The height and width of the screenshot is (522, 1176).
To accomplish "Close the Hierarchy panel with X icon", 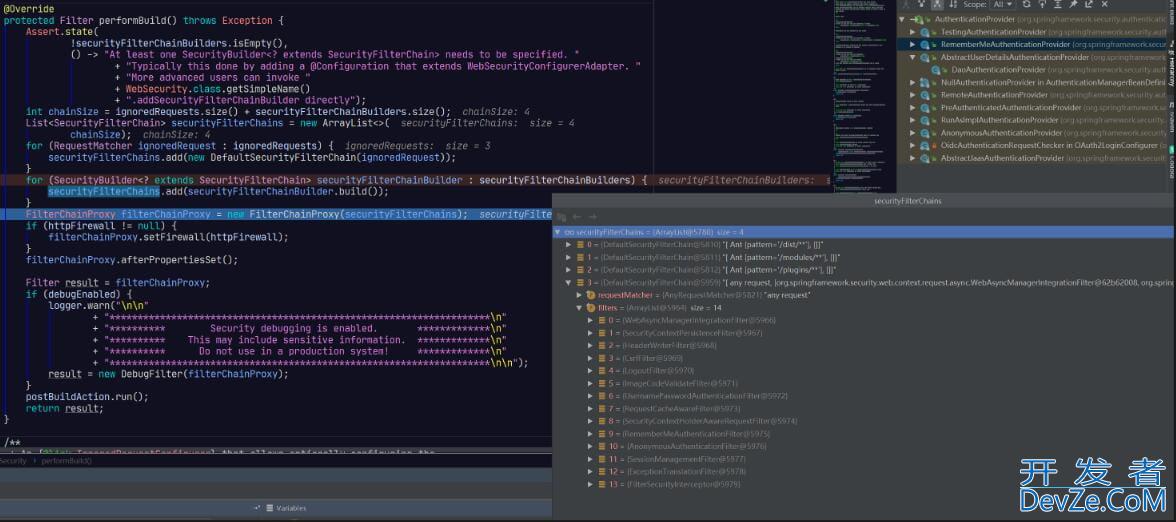I will (1104, 4).
